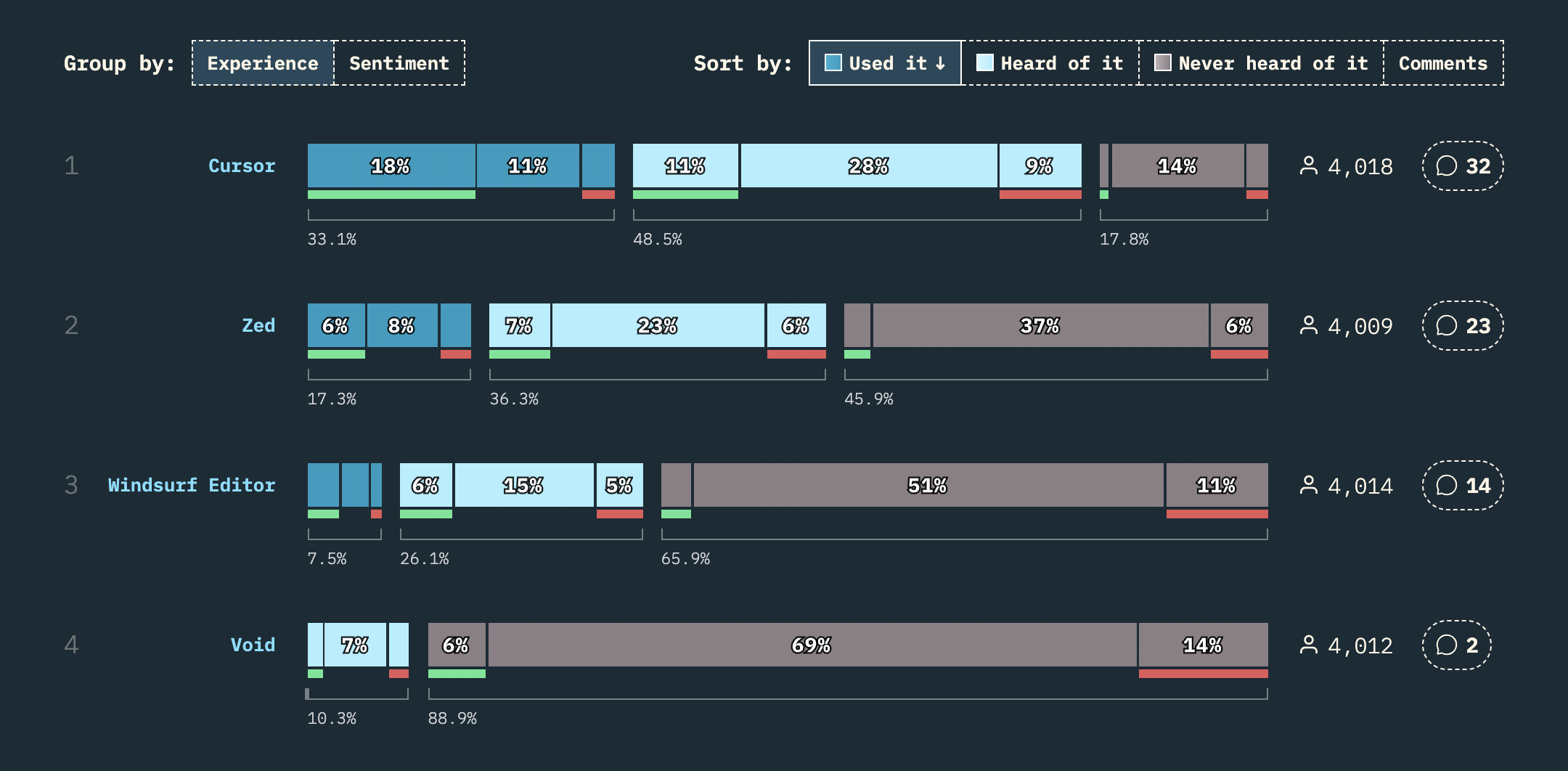
Task: Open Void's 2 comments
Action: coord(1457,645)
